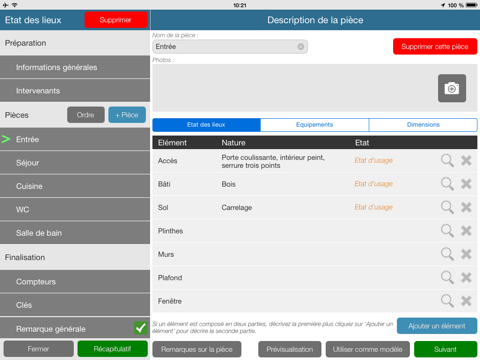The width and height of the screenshot is (480, 360).
Task: Select the Cuisine room
Action: [x=75, y=186]
